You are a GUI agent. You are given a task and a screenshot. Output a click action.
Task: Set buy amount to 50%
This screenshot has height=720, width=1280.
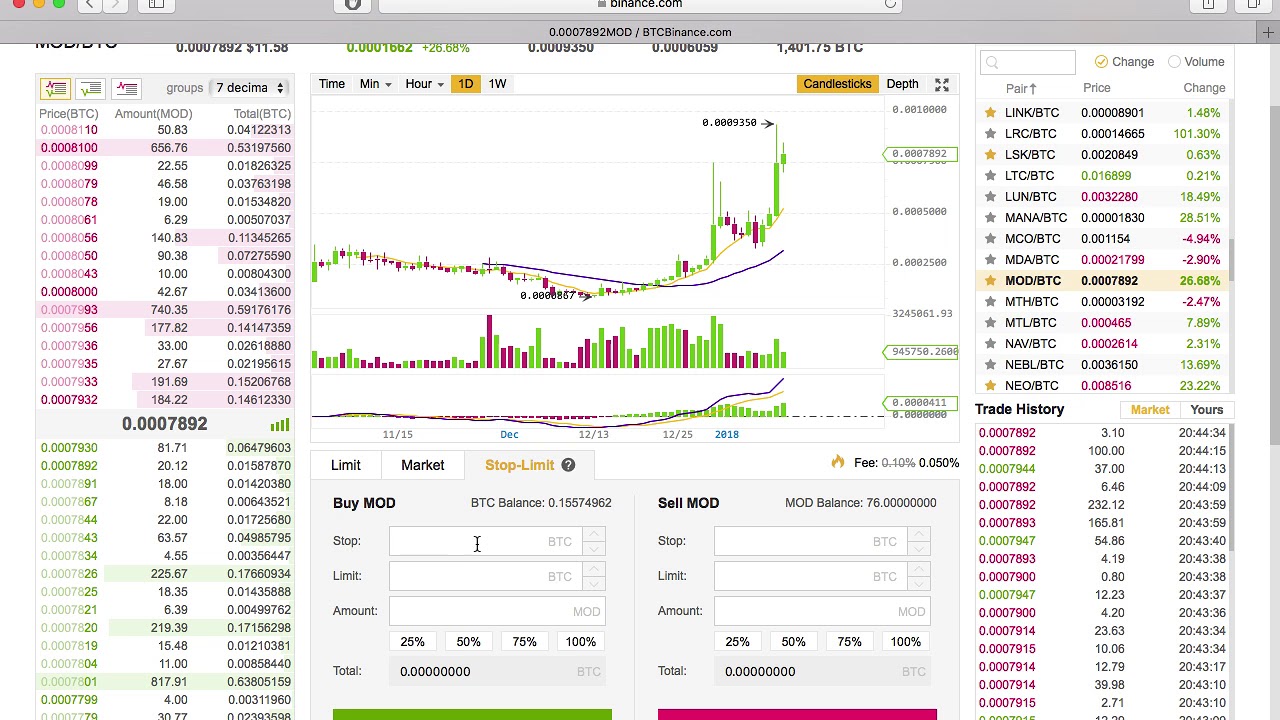(x=468, y=642)
